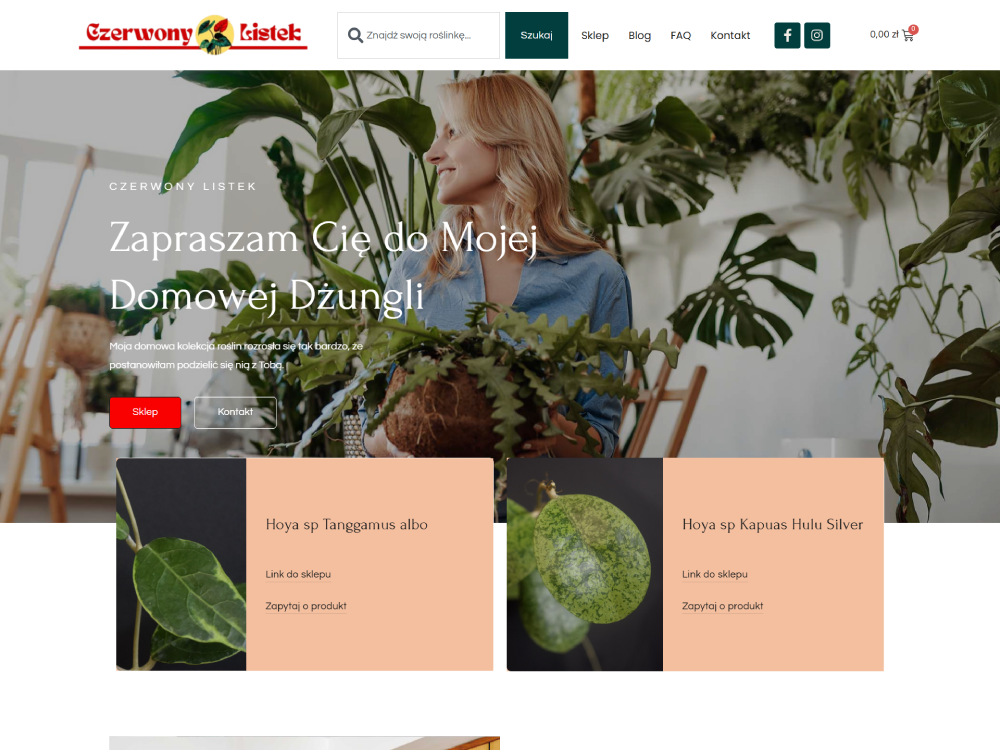
Task: Open Hoya sp Kapuas Hulu Silver shop link
Action: coord(714,574)
